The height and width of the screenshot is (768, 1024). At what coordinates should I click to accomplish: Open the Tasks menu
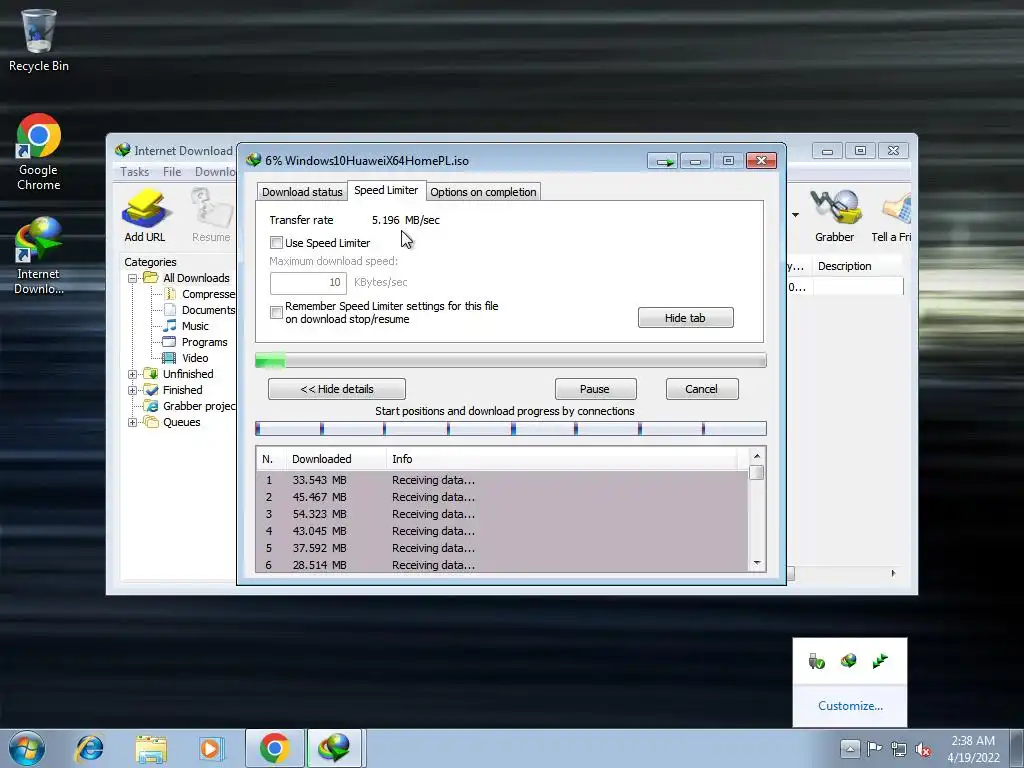pyautogui.click(x=135, y=172)
